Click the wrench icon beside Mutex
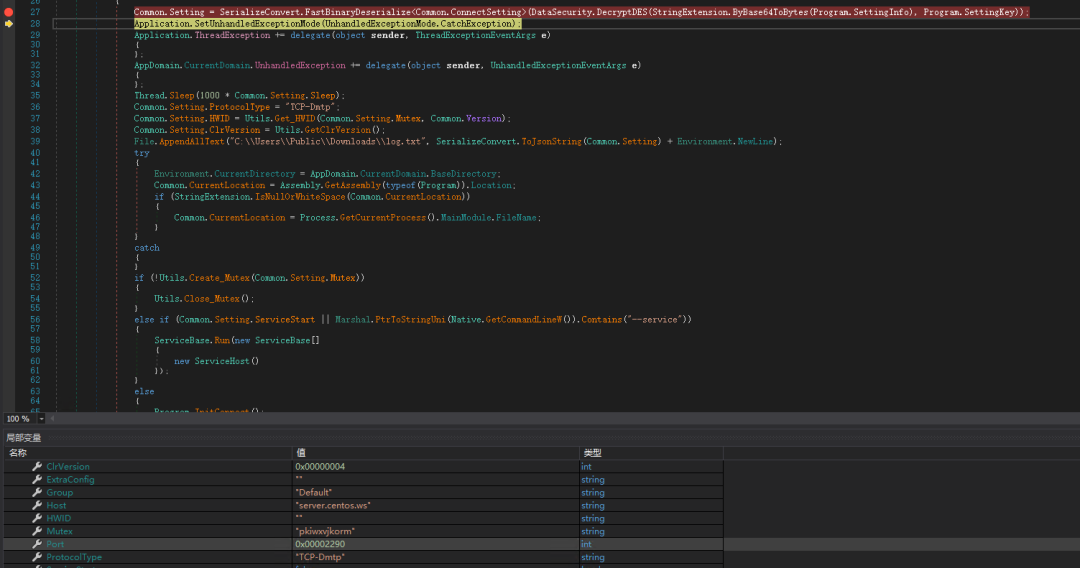The image size is (1080, 568). 37,532
